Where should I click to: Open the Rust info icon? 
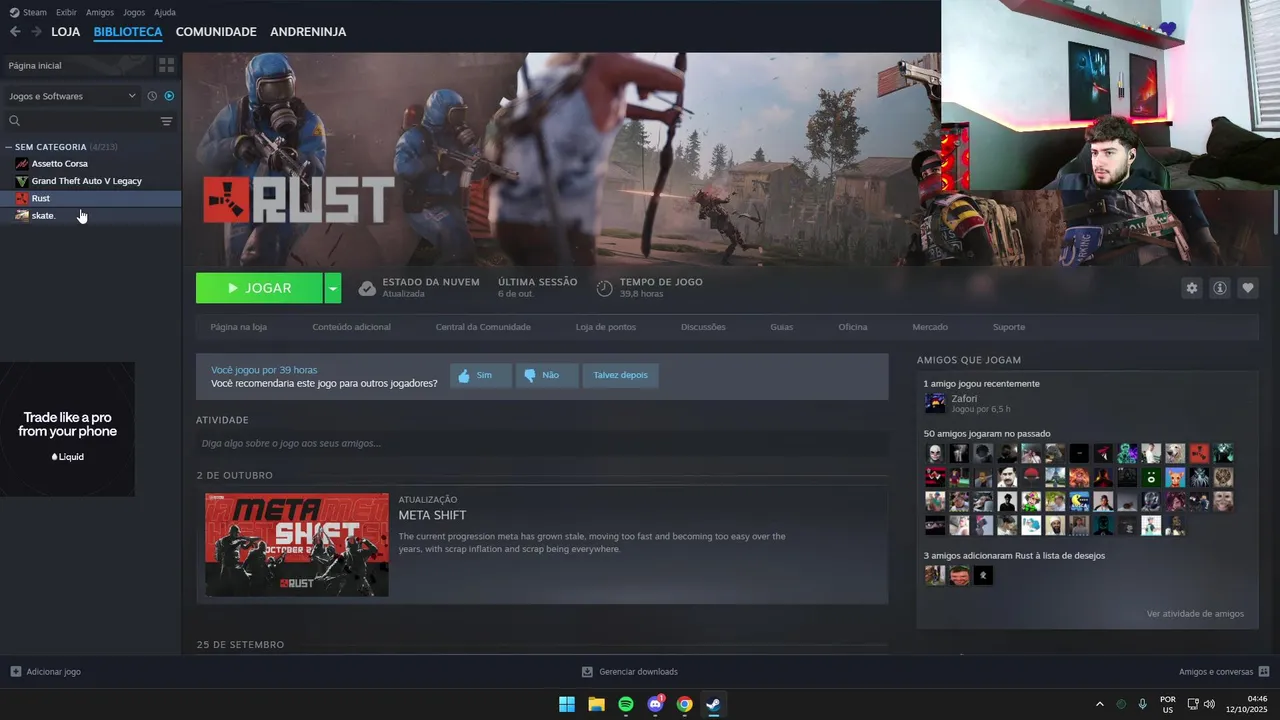coord(1220,288)
